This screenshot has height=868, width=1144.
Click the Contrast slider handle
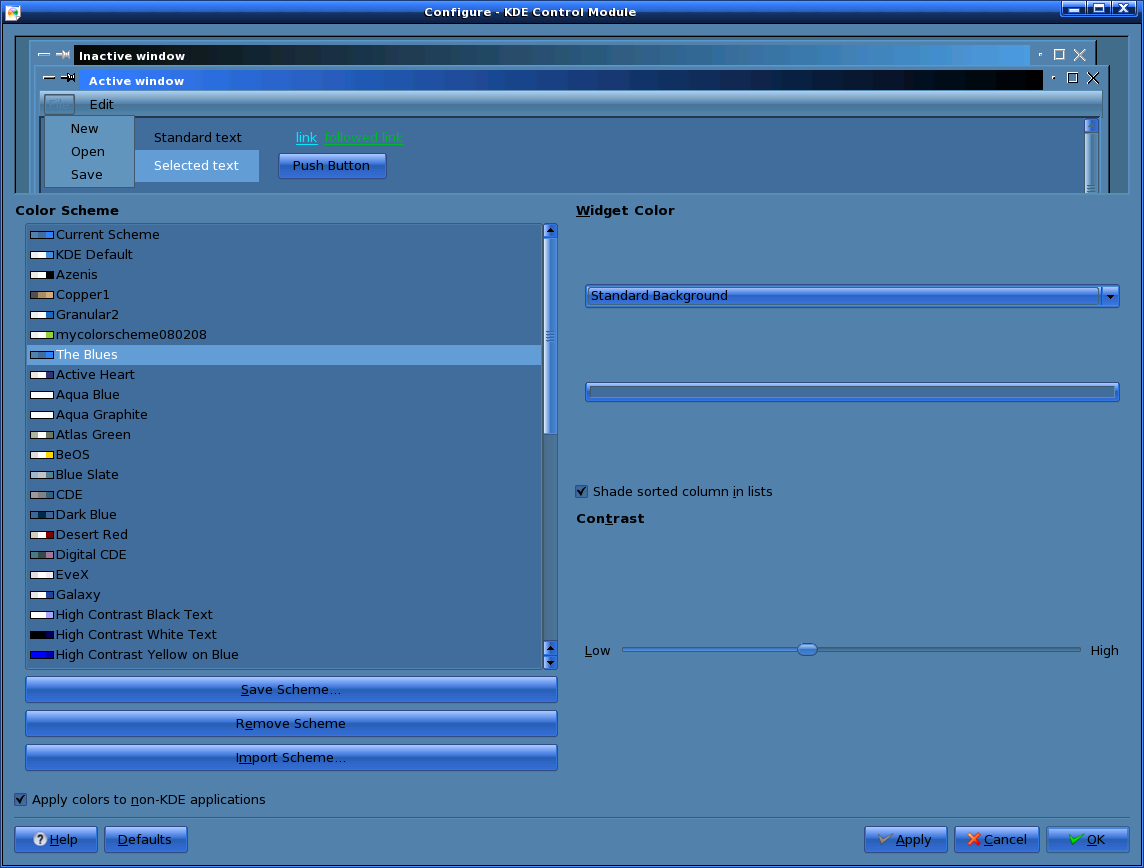[x=807, y=649]
